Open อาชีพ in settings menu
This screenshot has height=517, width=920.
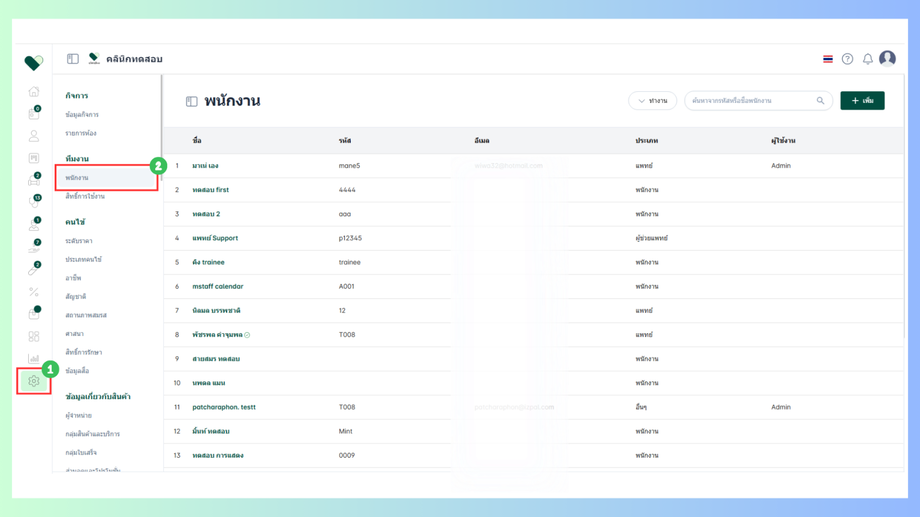tap(73, 278)
